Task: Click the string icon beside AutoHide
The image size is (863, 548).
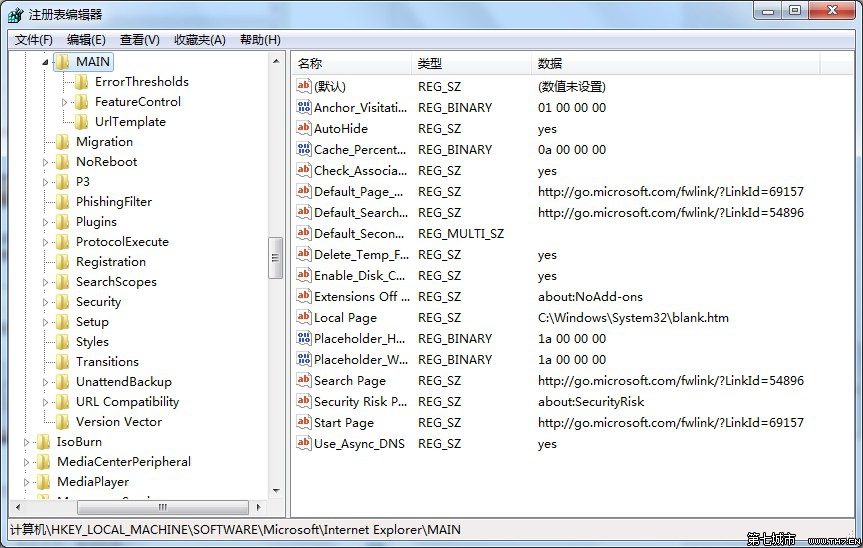Action: [304, 128]
